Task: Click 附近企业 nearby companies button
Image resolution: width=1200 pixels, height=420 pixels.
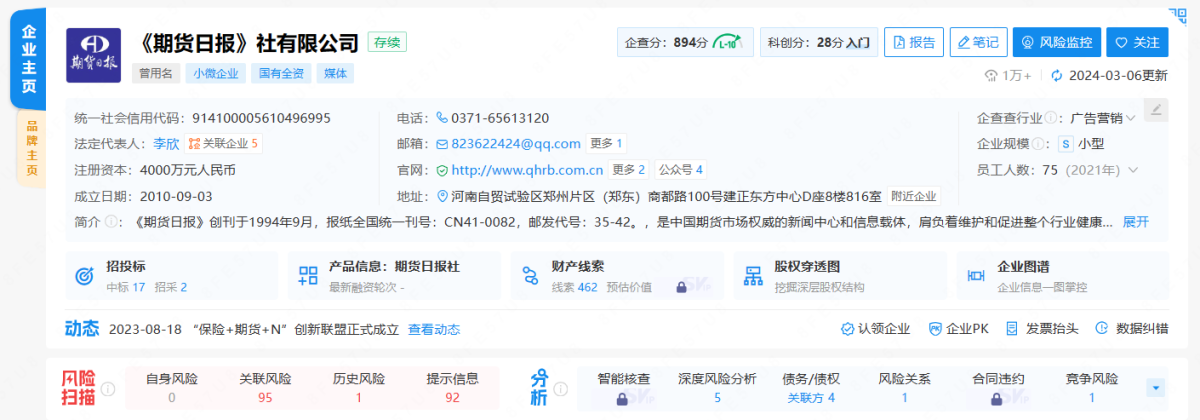Action: [914, 196]
